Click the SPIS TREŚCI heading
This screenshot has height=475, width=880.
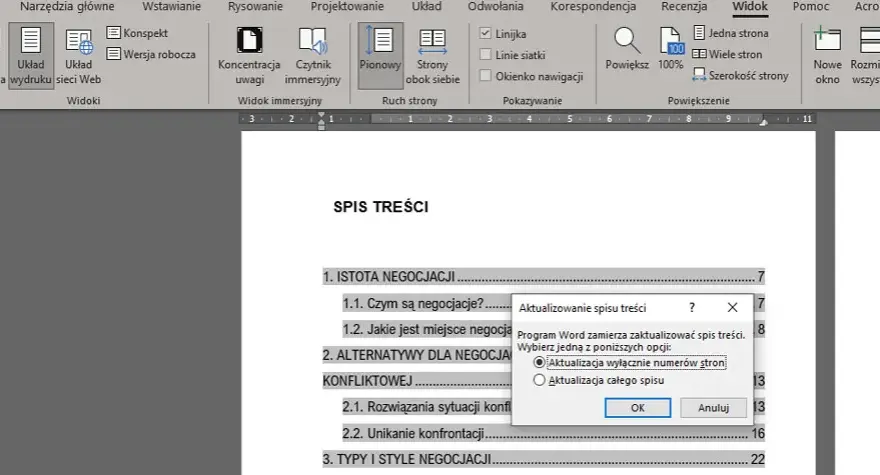pos(381,207)
